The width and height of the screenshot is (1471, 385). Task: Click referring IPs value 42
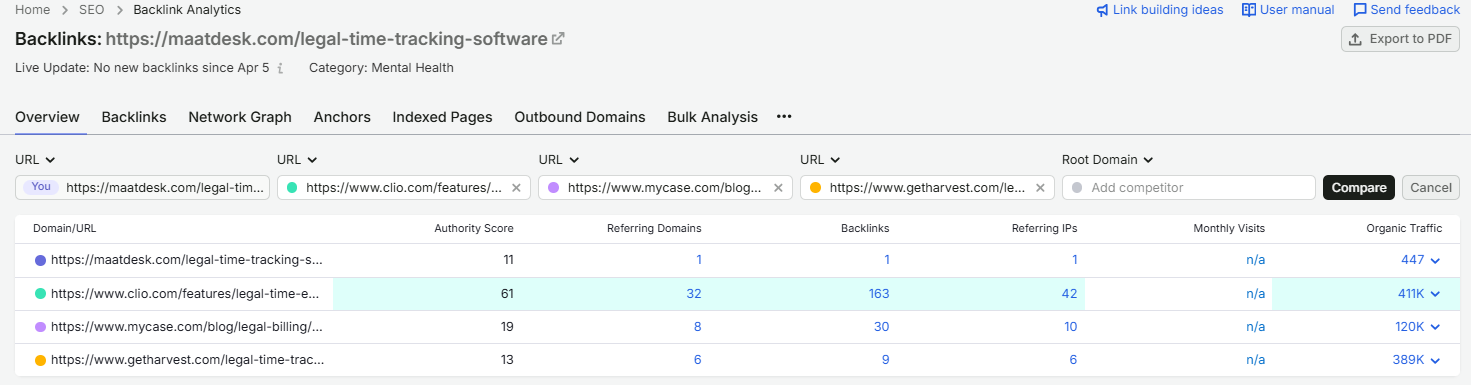pyautogui.click(x=1070, y=294)
